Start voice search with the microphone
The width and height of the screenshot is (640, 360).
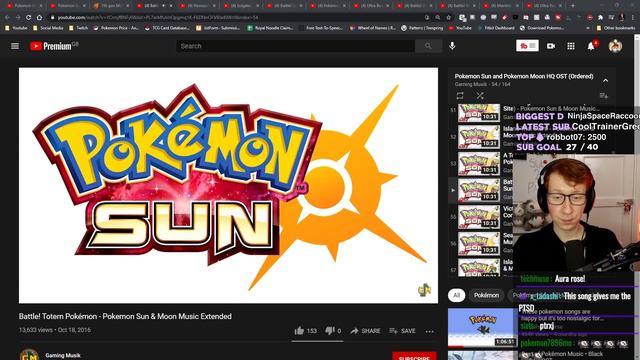pyautogui.click(x=452, y=46)
